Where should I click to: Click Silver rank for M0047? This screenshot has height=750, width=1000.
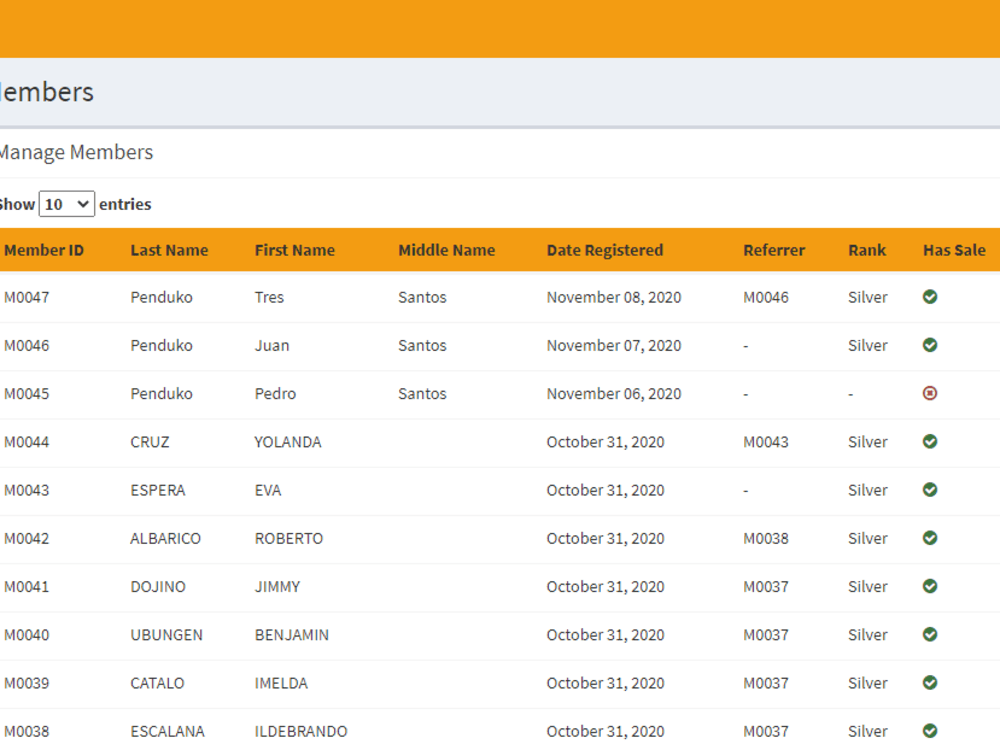867,297
